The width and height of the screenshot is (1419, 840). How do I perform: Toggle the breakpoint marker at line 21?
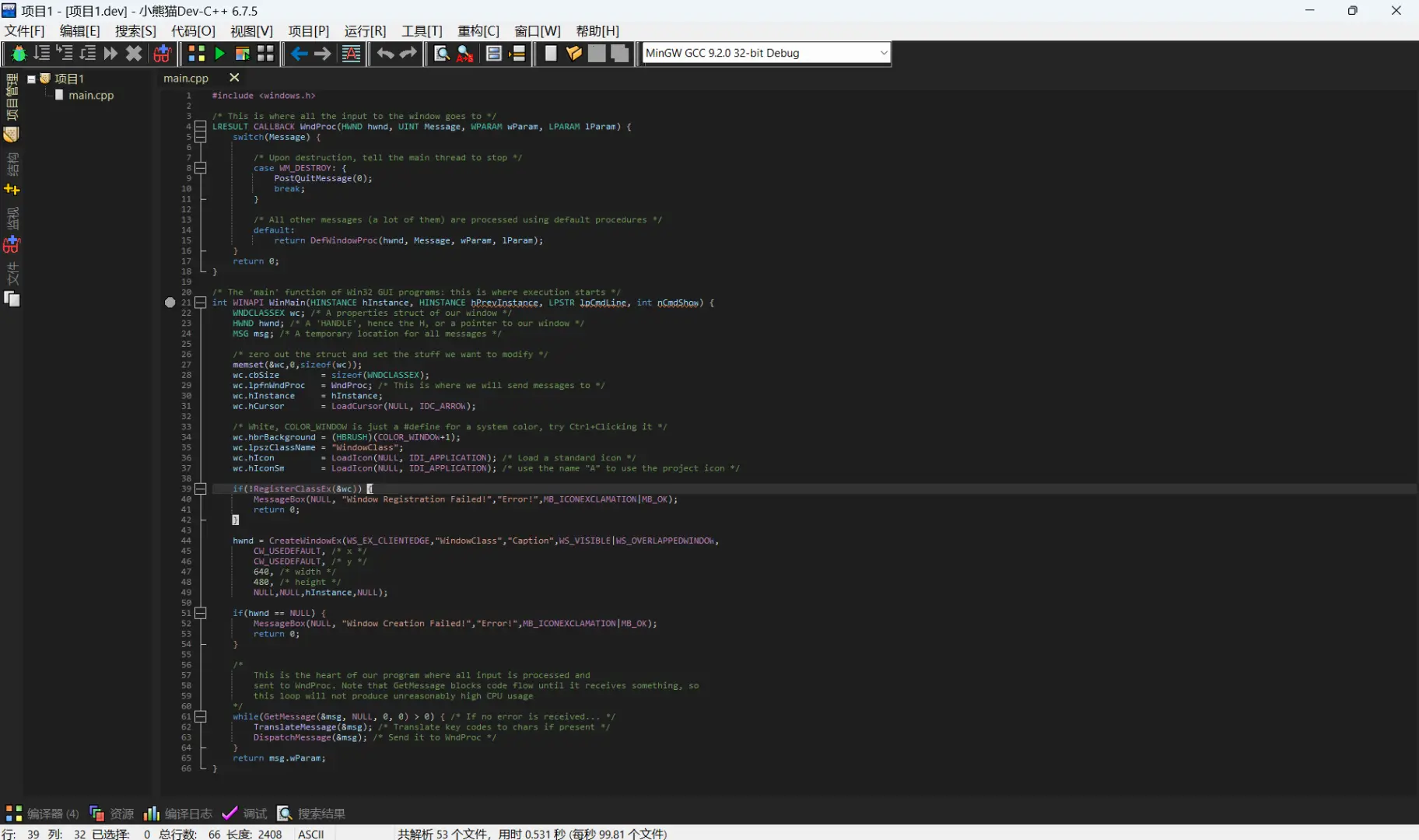[170, 303]
